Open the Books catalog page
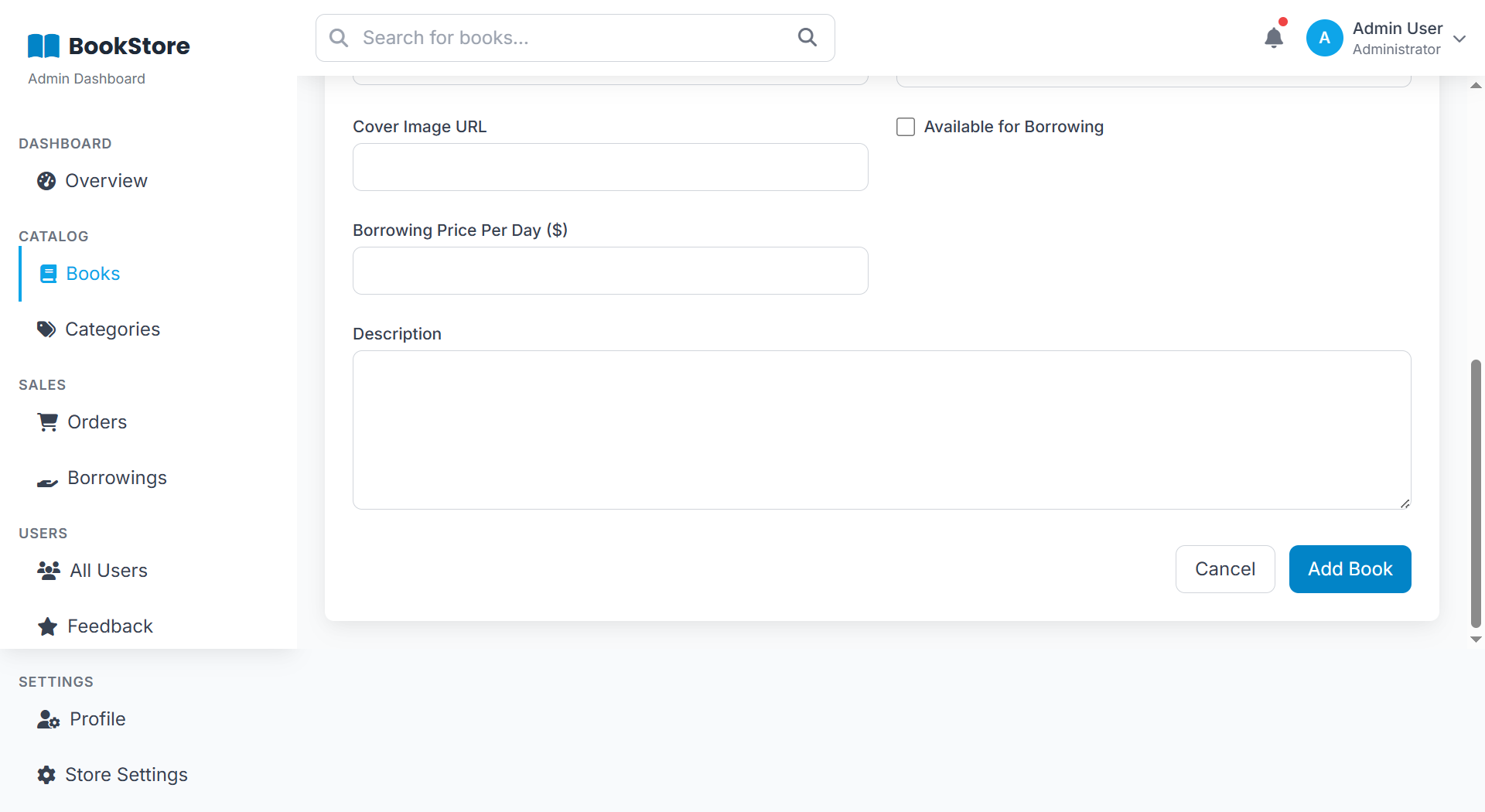The height and width of the screenshot is (812, 1485). pyautogui.click(x=92, y=274)
